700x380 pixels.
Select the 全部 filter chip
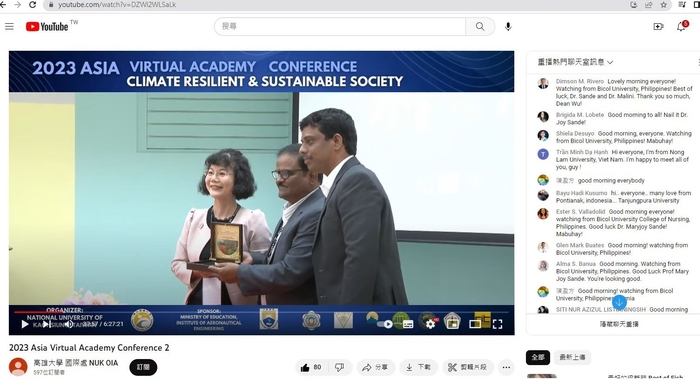(x=538, y=357)
